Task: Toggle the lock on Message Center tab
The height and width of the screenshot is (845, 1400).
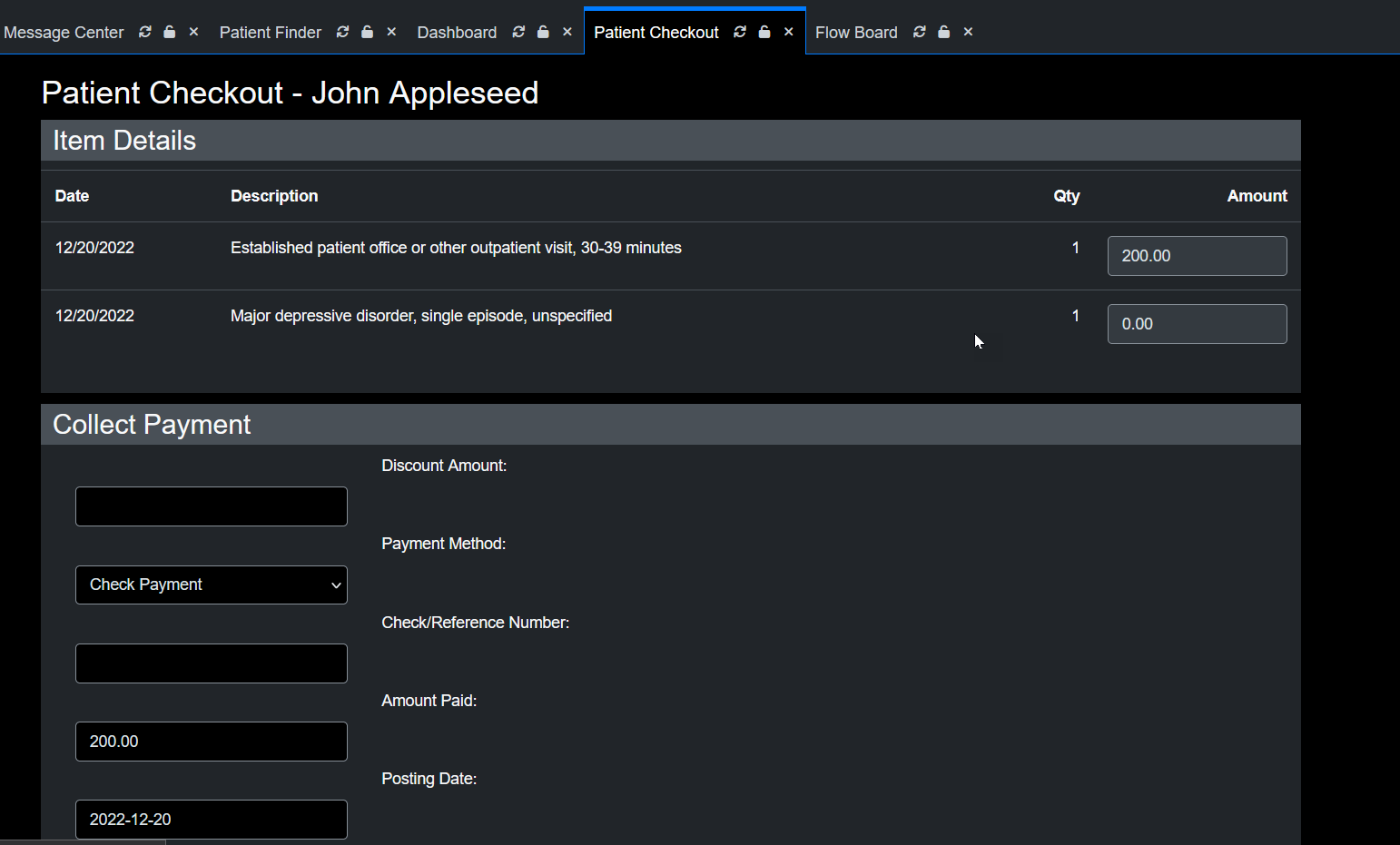Action: 169,32
